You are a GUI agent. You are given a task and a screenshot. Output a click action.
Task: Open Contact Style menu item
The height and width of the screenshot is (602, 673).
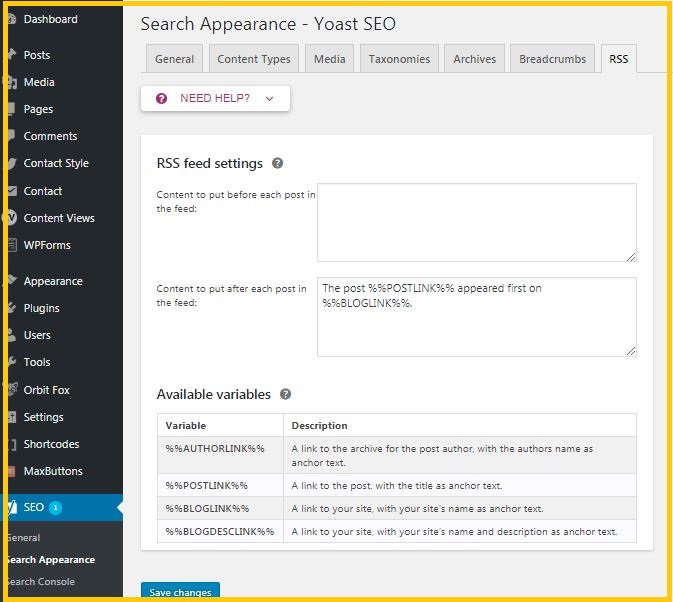coord(56,163)
